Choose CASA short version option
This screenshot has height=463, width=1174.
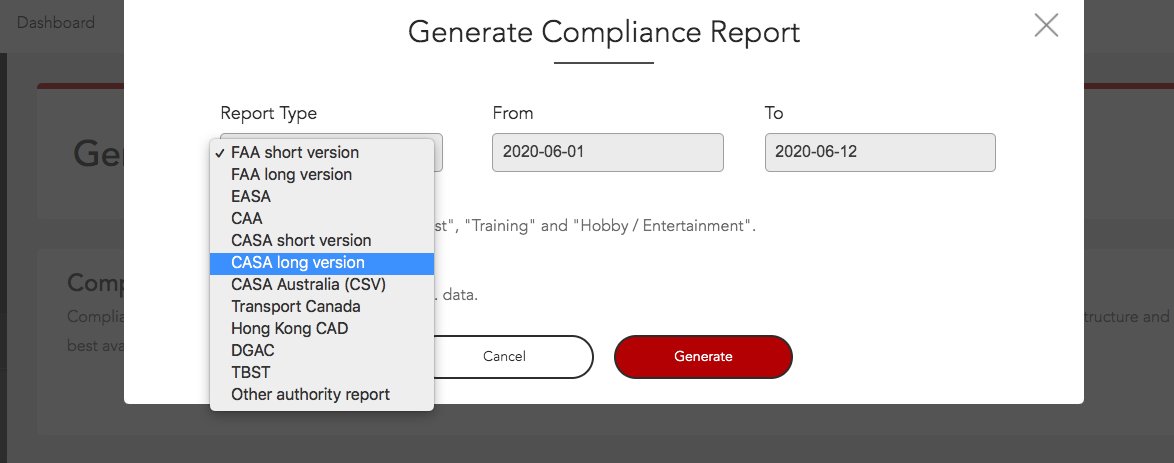322,240
